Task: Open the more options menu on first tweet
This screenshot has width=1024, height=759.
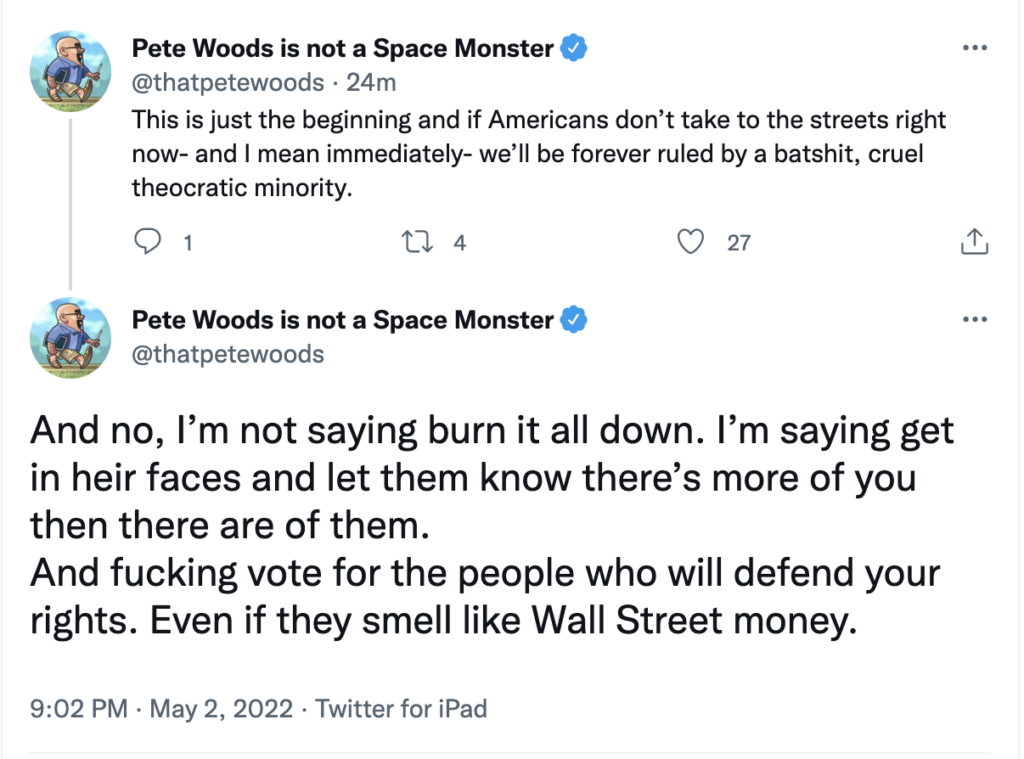Action: pyautogui.click(x=973, y=48)
